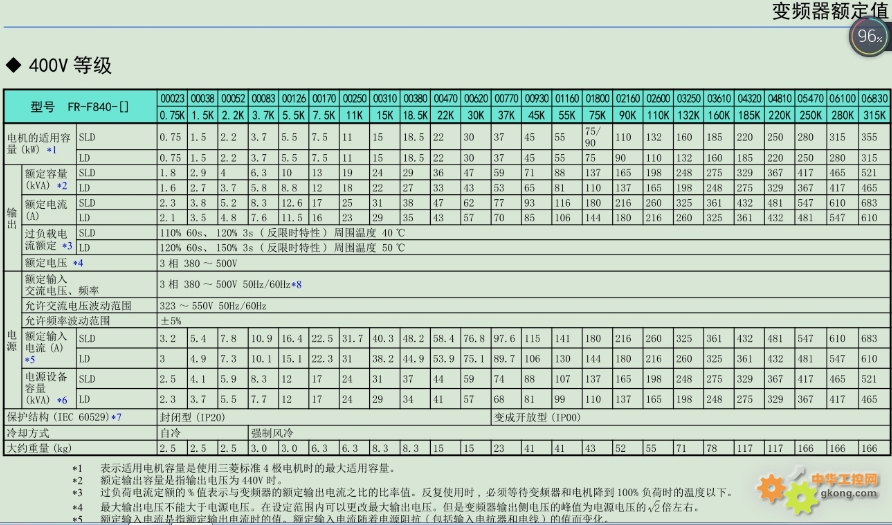Select the 323~550V 50Hz/60Hz value
Viewport: 892px width, 525px height.
(213, 305)
